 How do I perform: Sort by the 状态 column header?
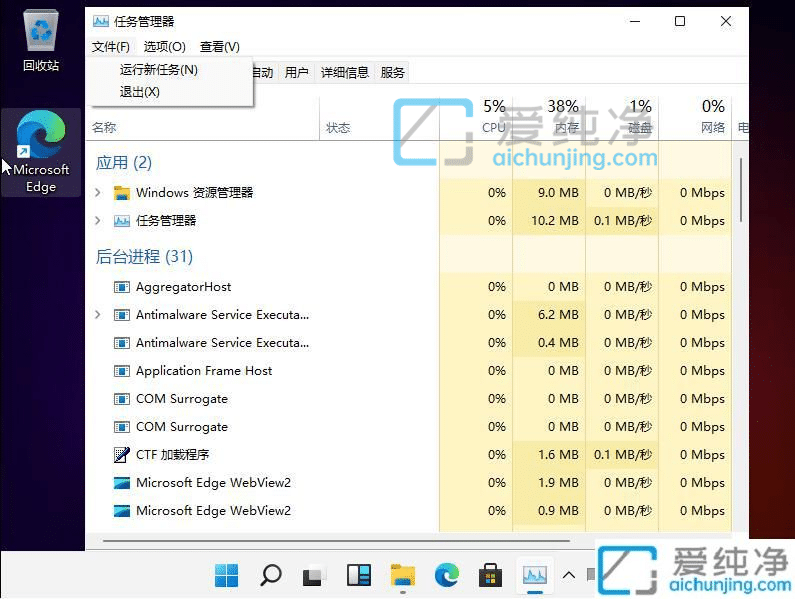[x=379, y=127]
